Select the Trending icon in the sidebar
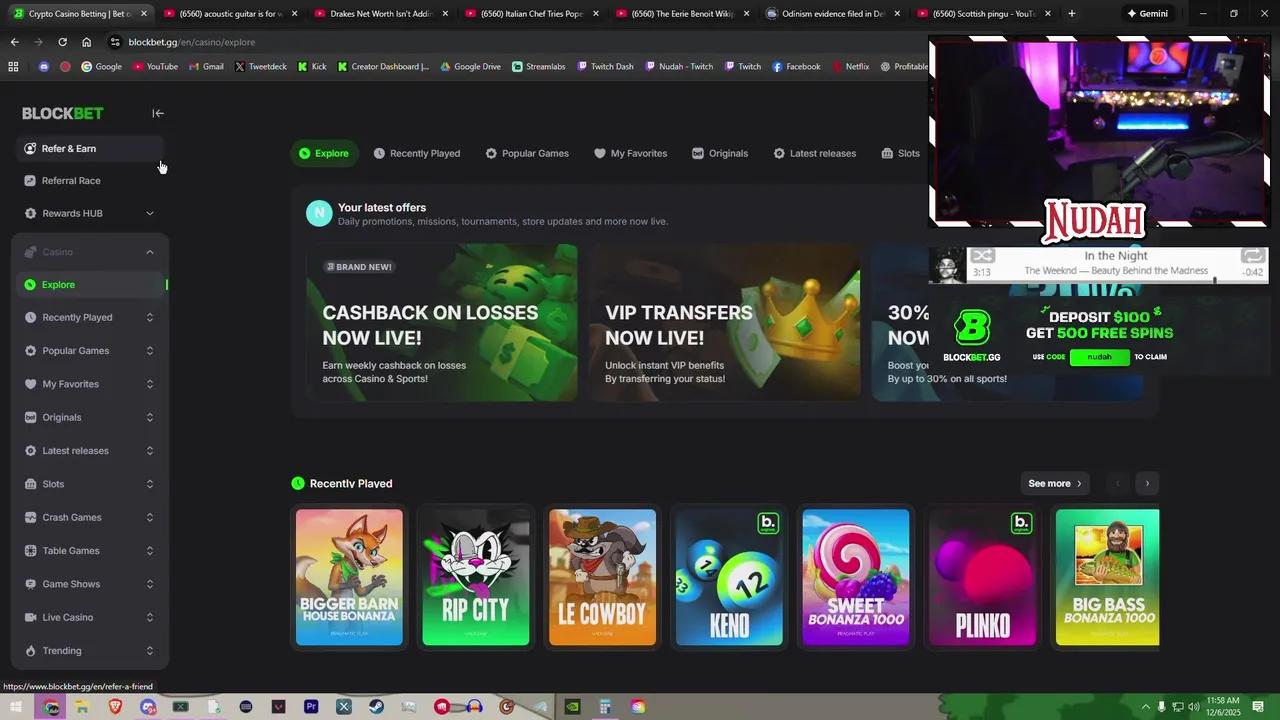This screenshot has height=720, width=1280. 31,651
